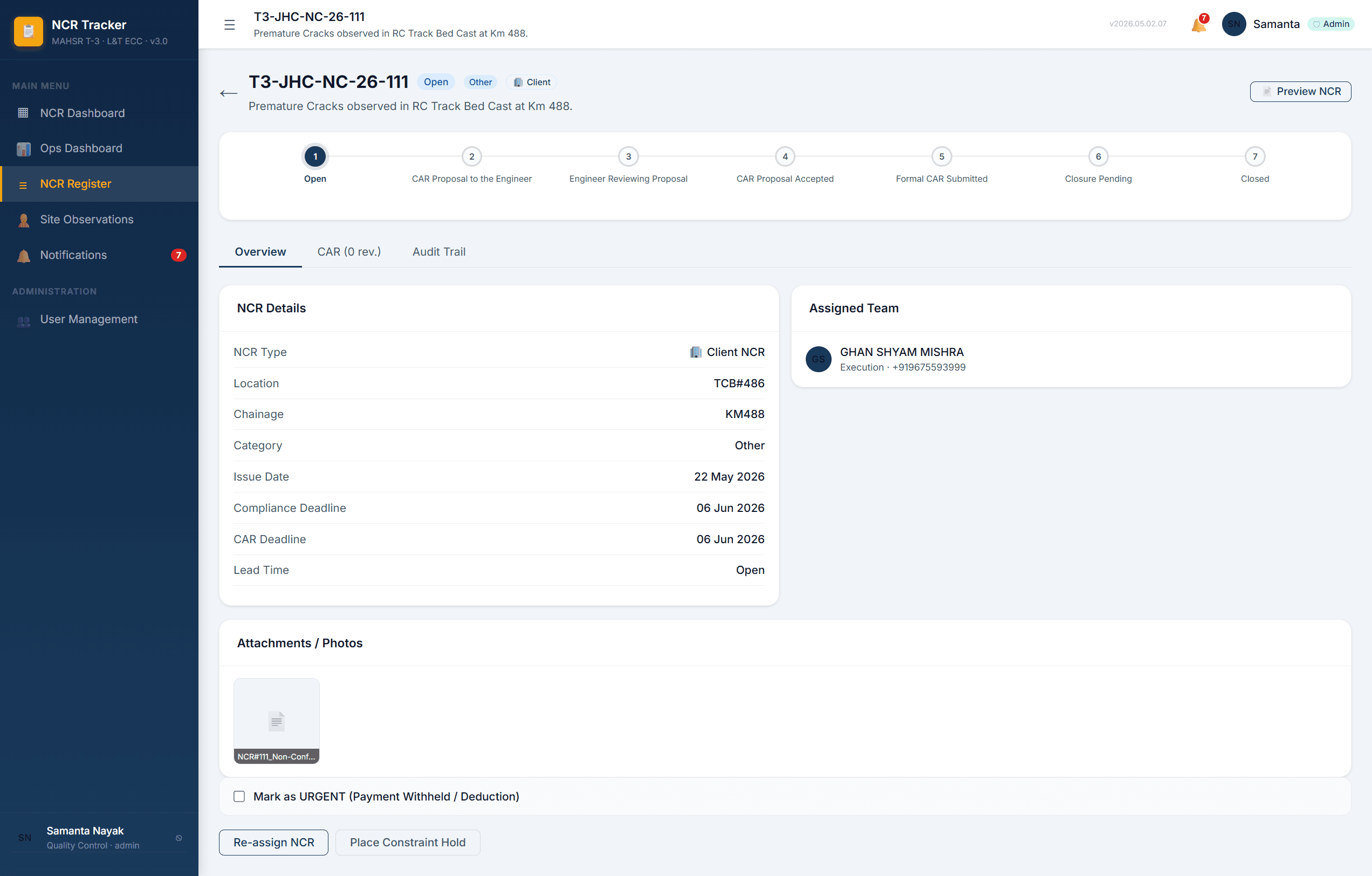Image resolution: width=1372 pixels, height=876 pixels.
Task: Click Samanta Nayak name in sidebar footer
Action: pyautogui.click(x=85, y=831)
